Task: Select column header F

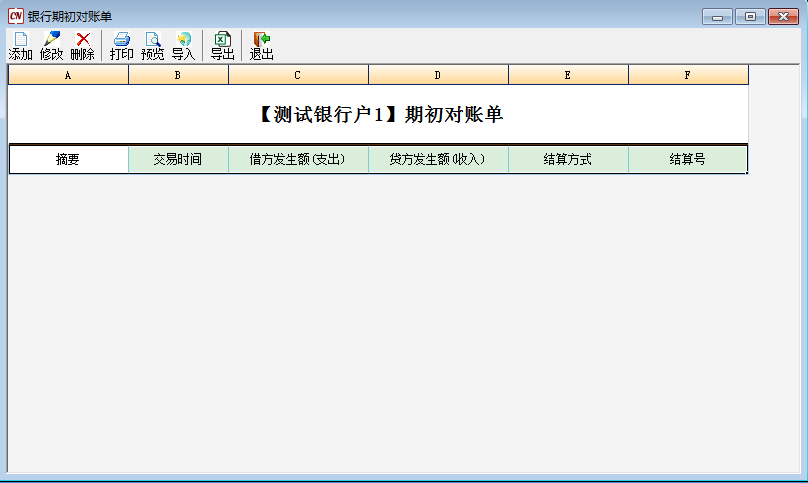Action: point(687,75)
